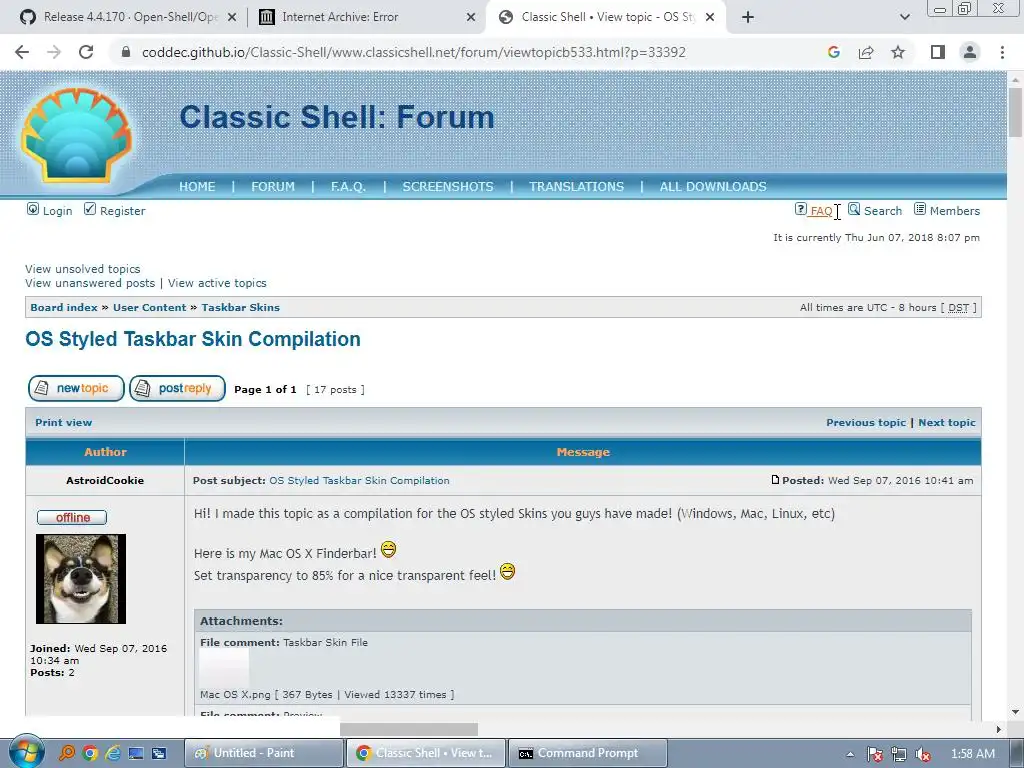Reload the page with refresh icon
The image size is (1024, 768).
[86, 52]
